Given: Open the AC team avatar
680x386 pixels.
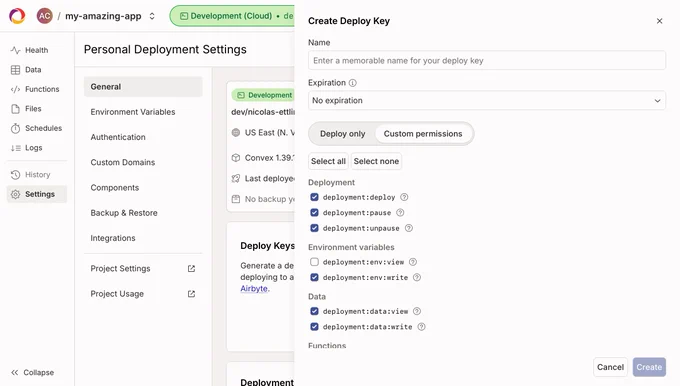Looking at the screenshot, I should point(44,16).
